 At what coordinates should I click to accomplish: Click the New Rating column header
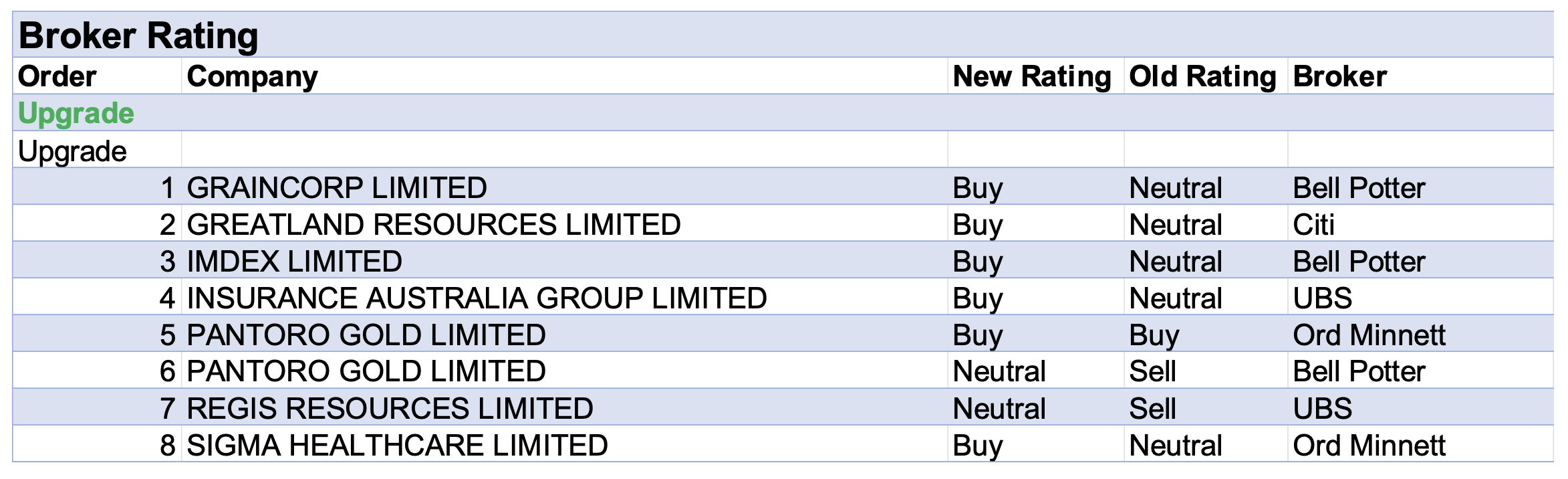click(x=1031, y=76)
